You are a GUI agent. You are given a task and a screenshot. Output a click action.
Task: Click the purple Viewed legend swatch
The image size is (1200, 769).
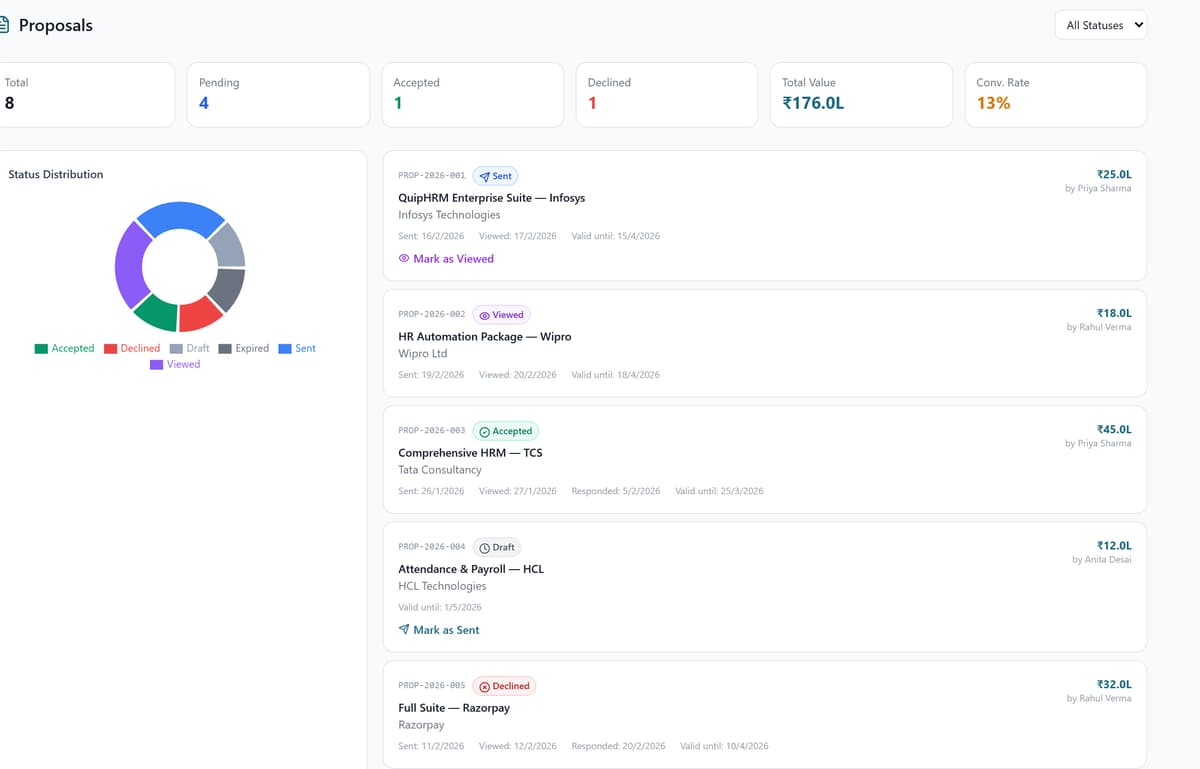click(156, 365)
